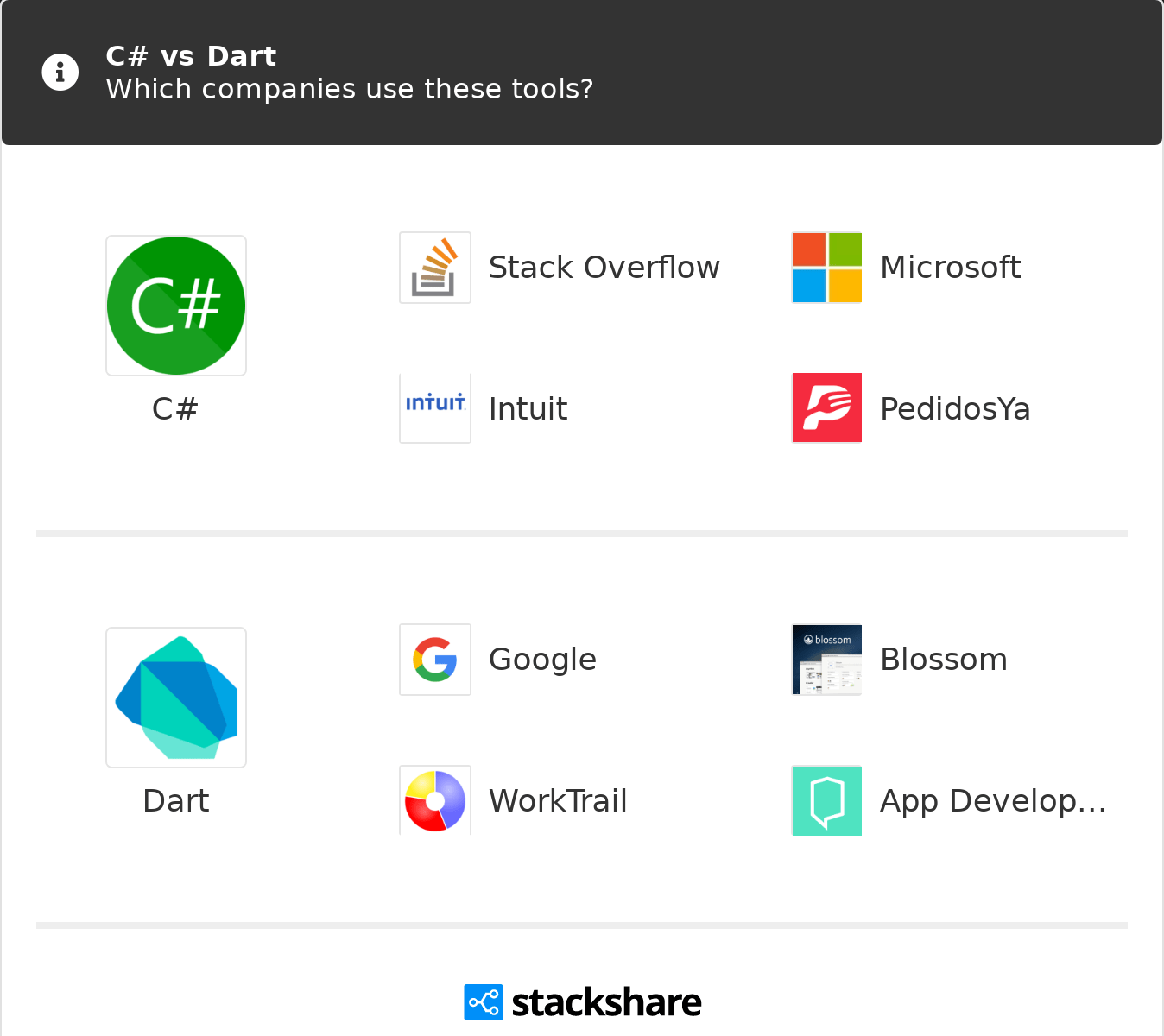Image resolution: width=1164 pixels, height=1036 pixels.
Task: Click the info icon in header
Action: pyautogui.click(x=60, y=73)
